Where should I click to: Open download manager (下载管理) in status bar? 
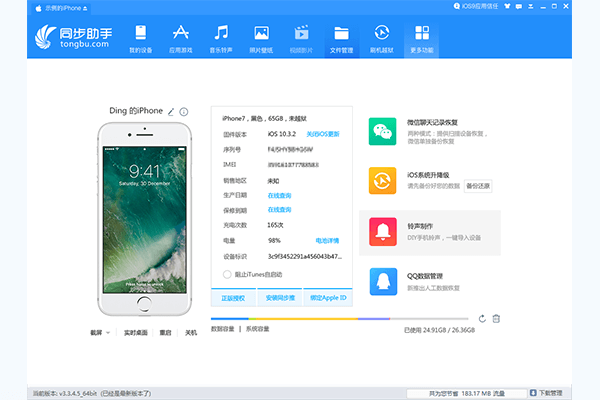point(546,393)
